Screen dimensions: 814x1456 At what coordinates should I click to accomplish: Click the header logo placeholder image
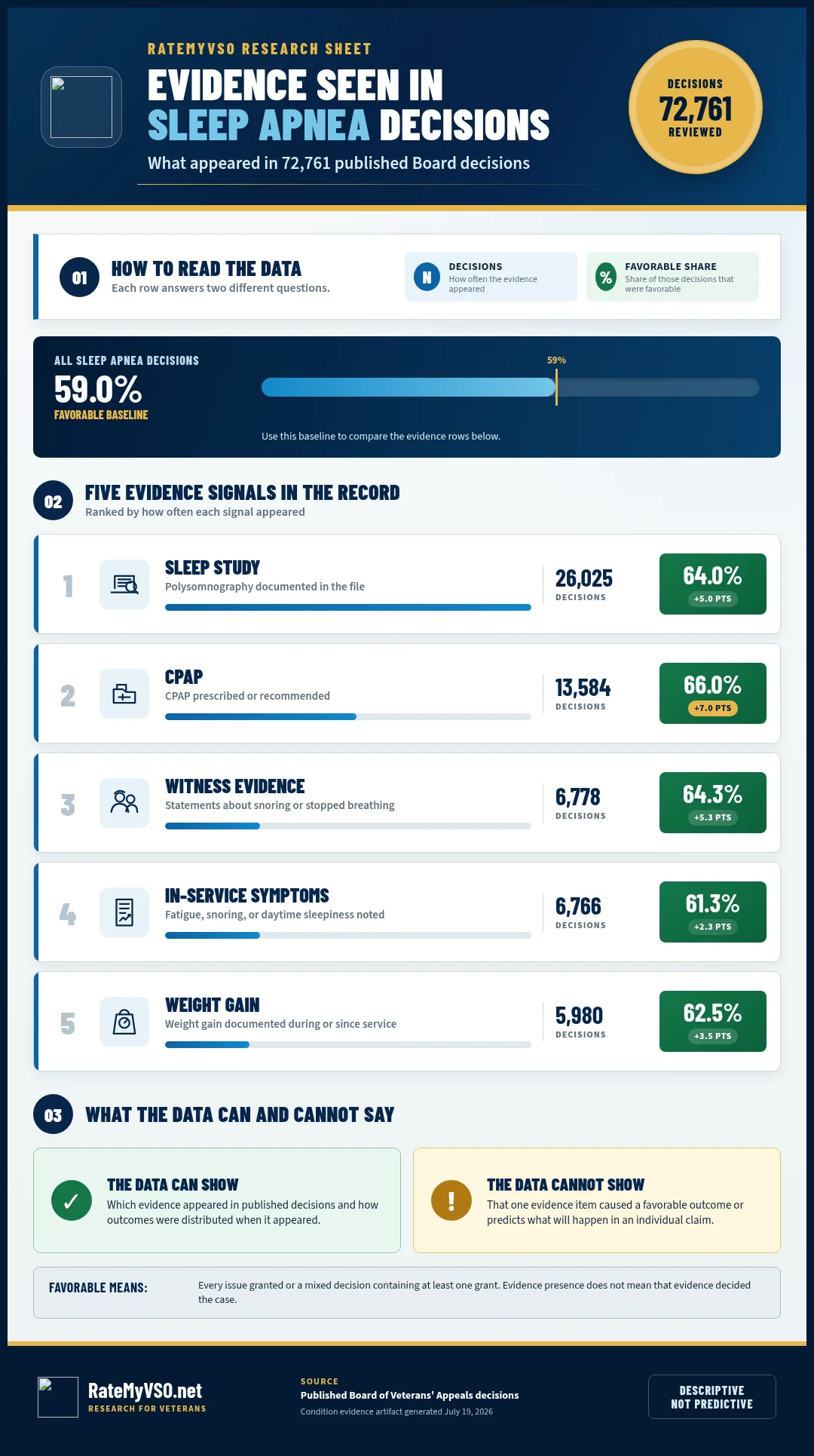click(81, 107)
